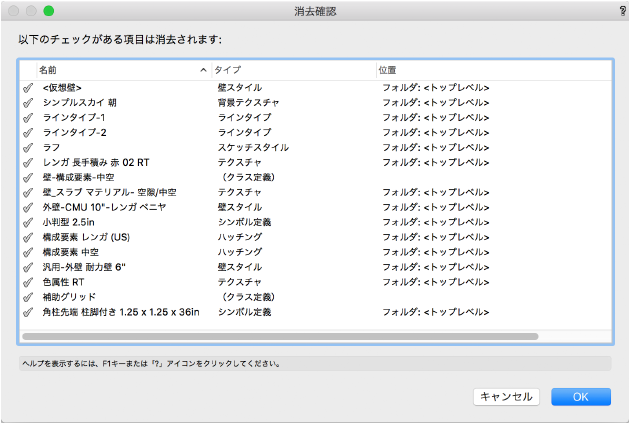Toggle checkmark for 補助グリッド class
This screenshot has height=424, width=630.
click(x=27, y=297)
